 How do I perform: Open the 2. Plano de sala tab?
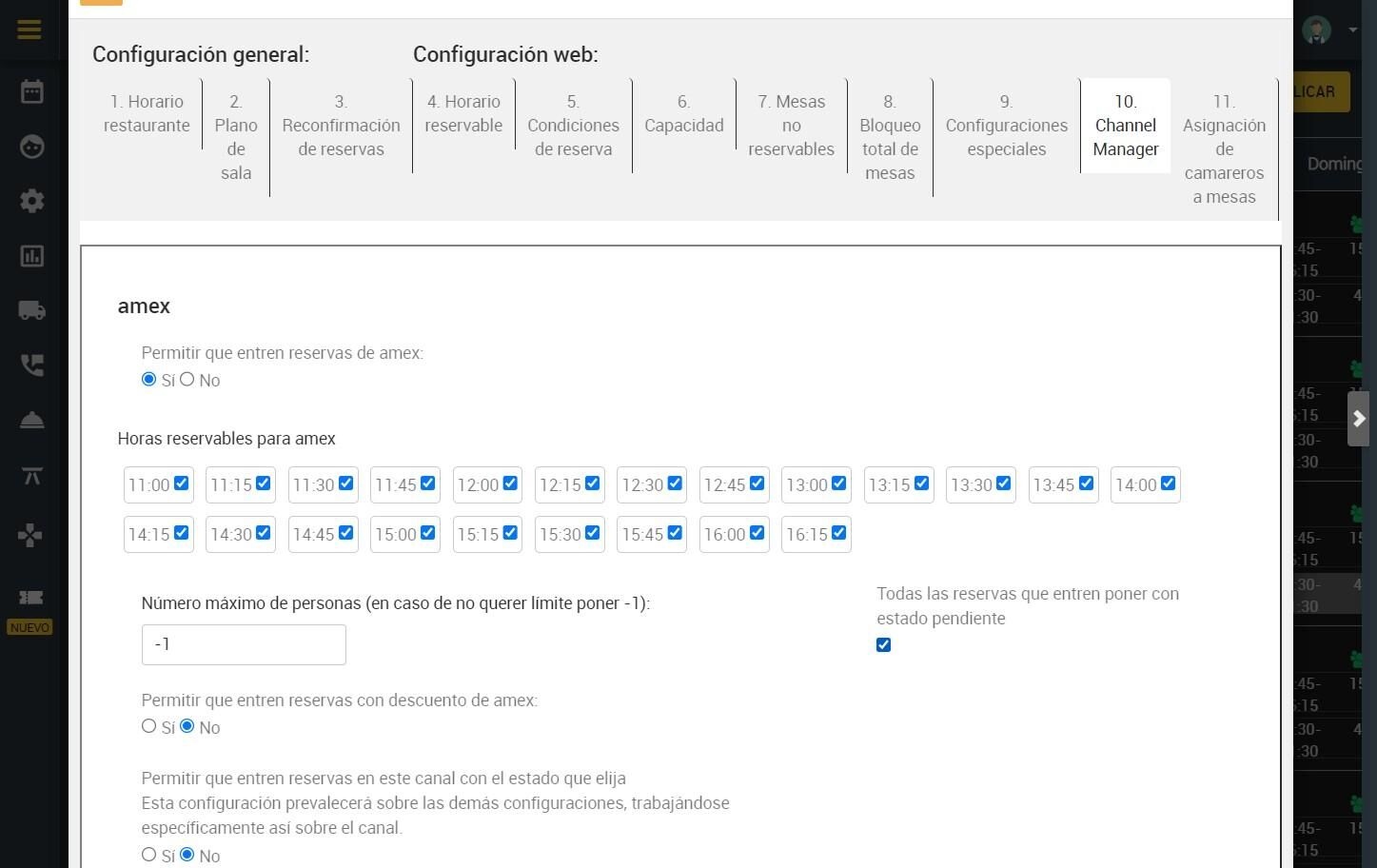(236, 137)
